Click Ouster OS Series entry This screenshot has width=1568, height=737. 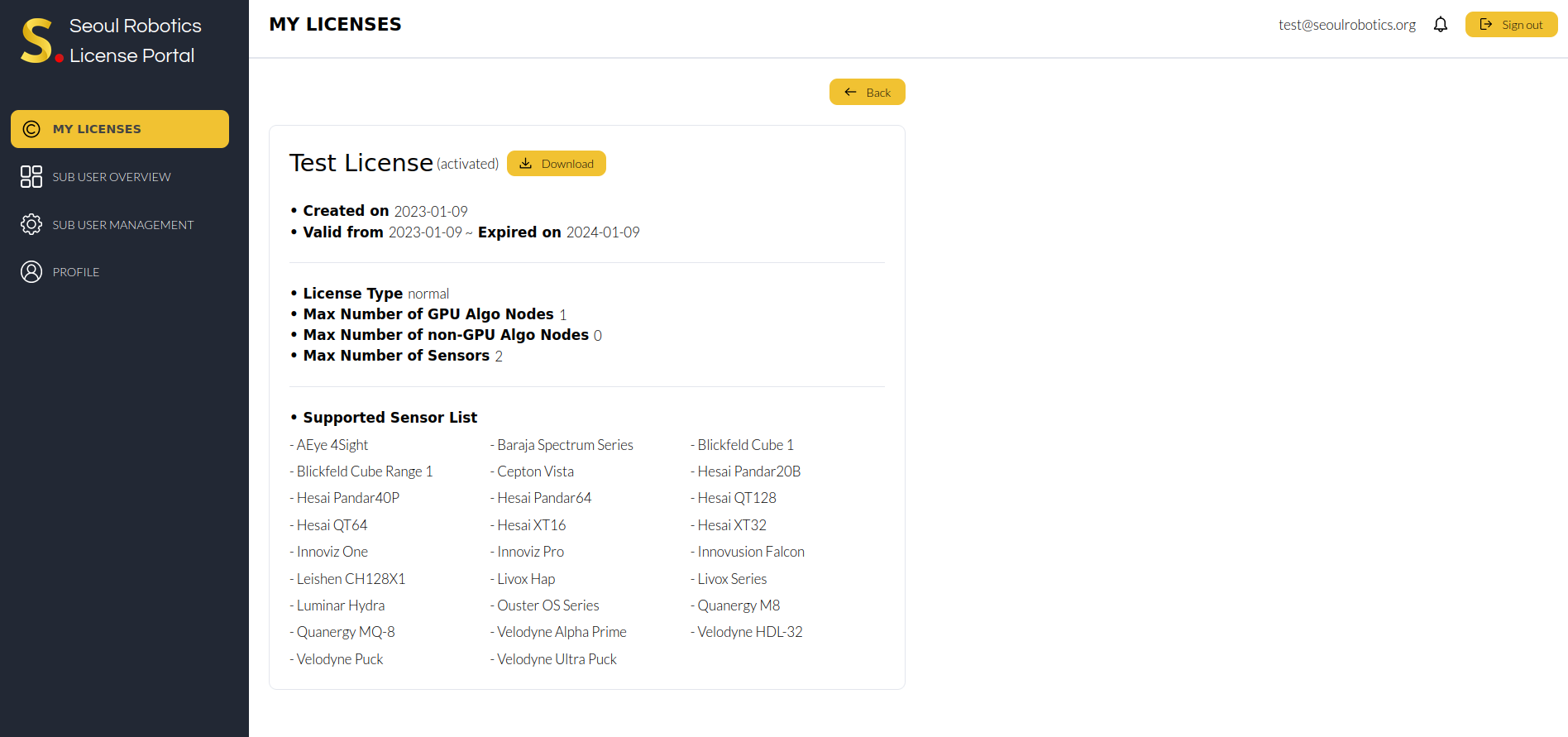point(545,605)
